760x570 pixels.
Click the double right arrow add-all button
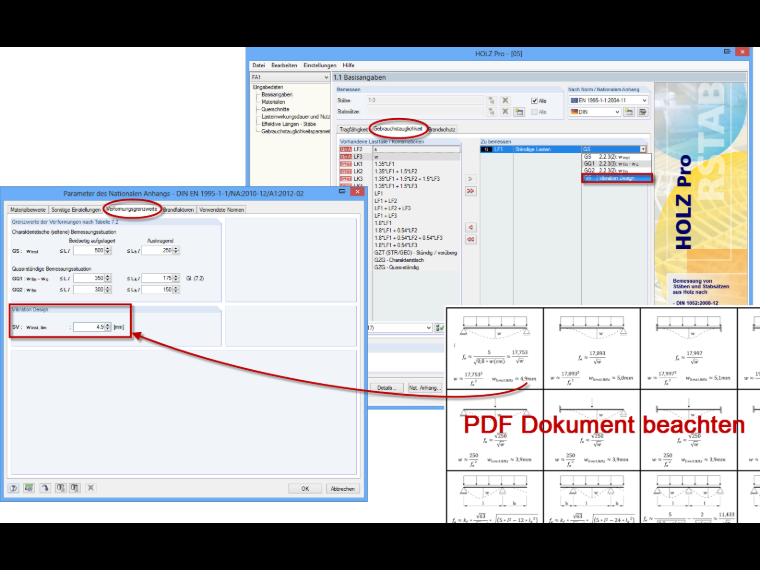point(470,191)
